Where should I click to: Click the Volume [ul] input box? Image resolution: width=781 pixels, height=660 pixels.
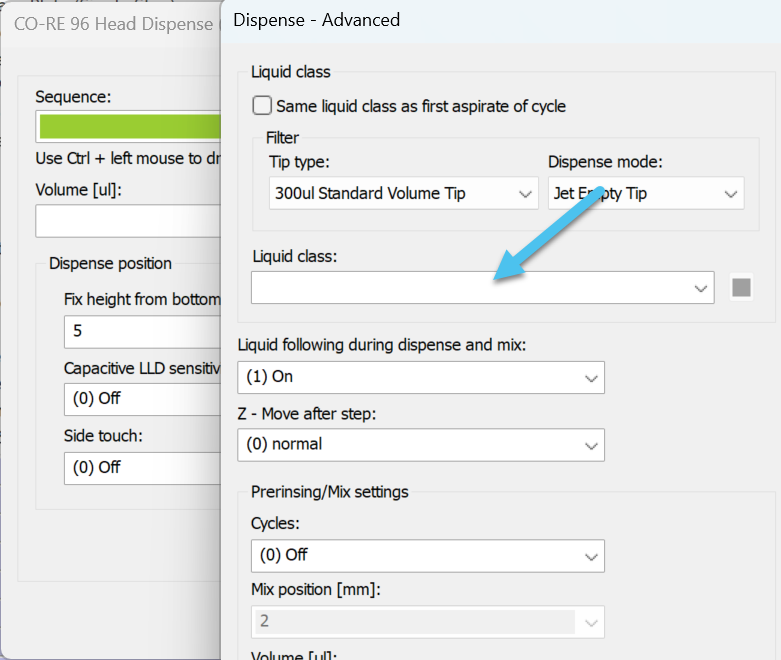click(128, 221)
